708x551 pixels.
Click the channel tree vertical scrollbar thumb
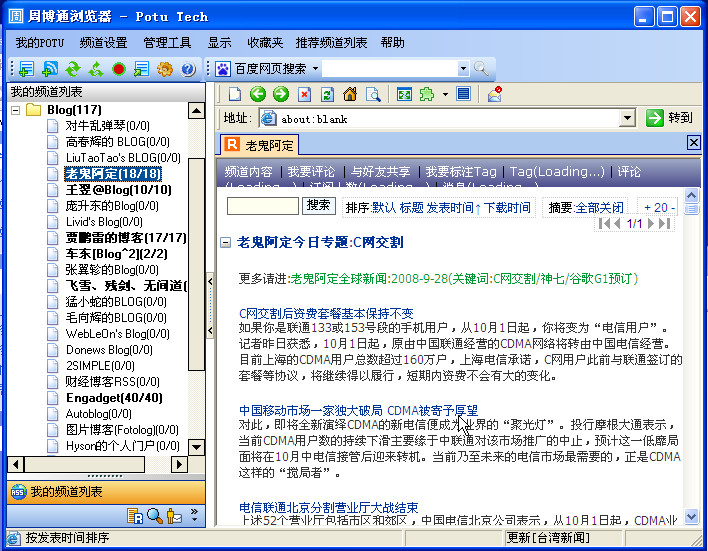click(196, 264)
